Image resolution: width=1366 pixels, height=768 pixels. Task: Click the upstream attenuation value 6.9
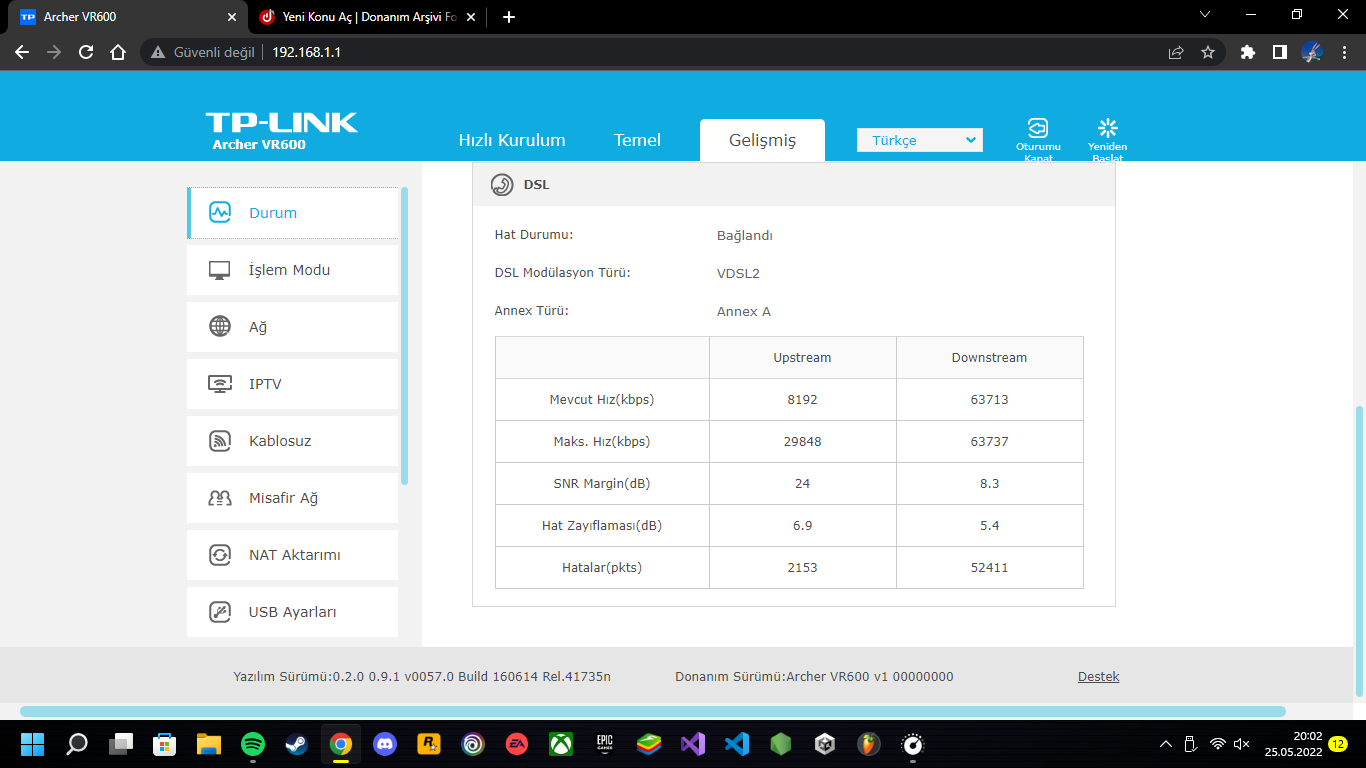pos(802,526)
